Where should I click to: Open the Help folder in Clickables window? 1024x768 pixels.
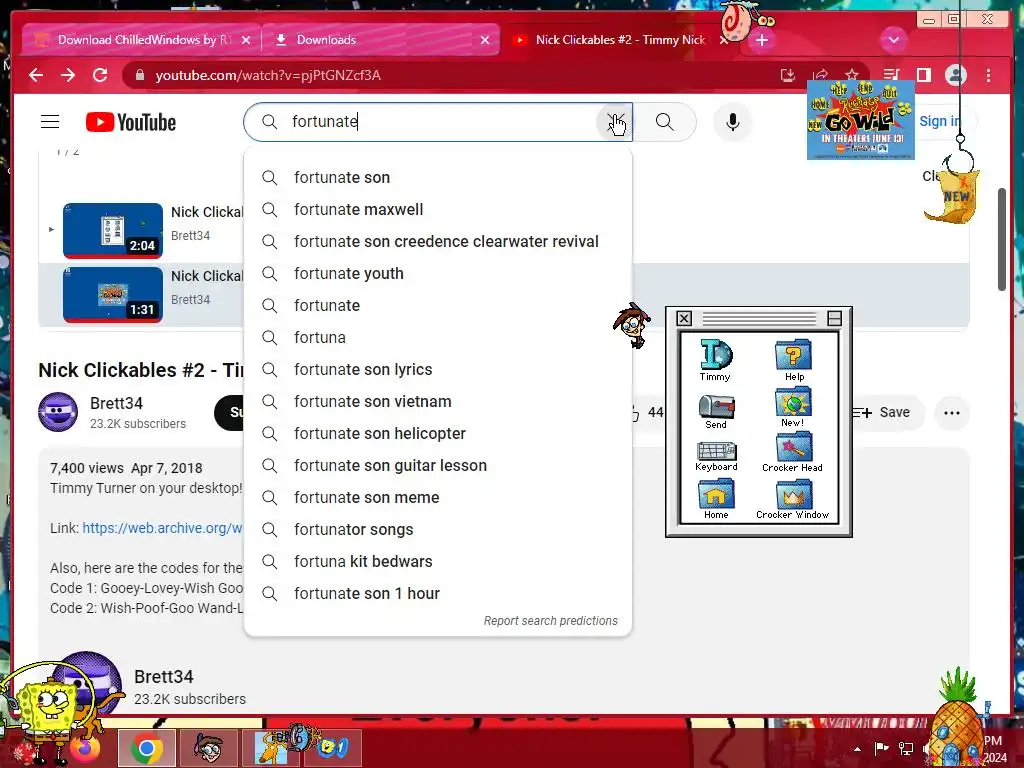[793, 359]
